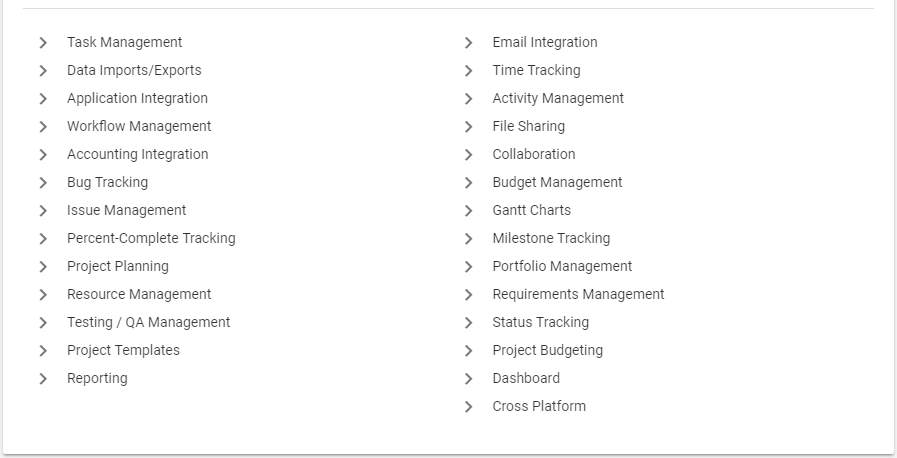The image size is (897, 458).
Task: Select the Accounting Integration item
Action: pos(137,154)
